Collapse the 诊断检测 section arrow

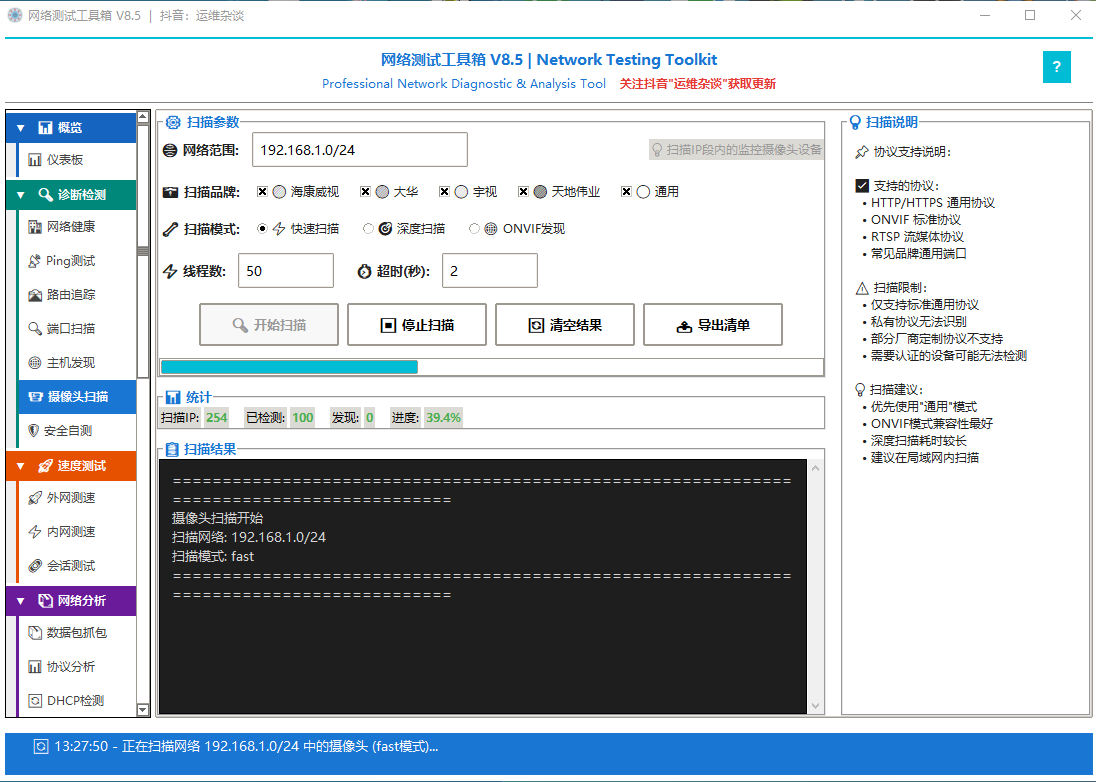coord(20,195)
